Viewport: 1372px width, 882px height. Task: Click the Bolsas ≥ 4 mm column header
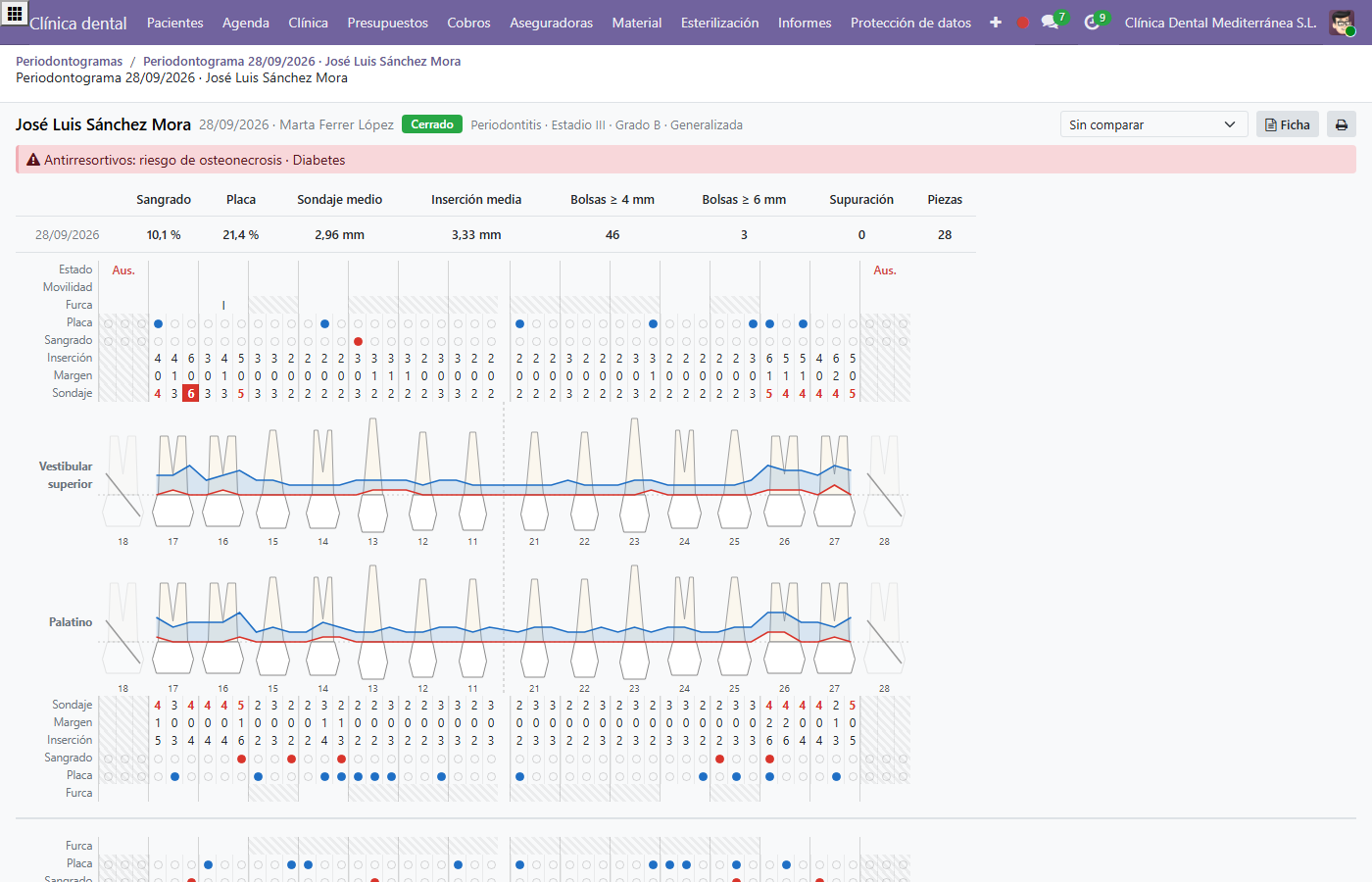pos(612,199)
